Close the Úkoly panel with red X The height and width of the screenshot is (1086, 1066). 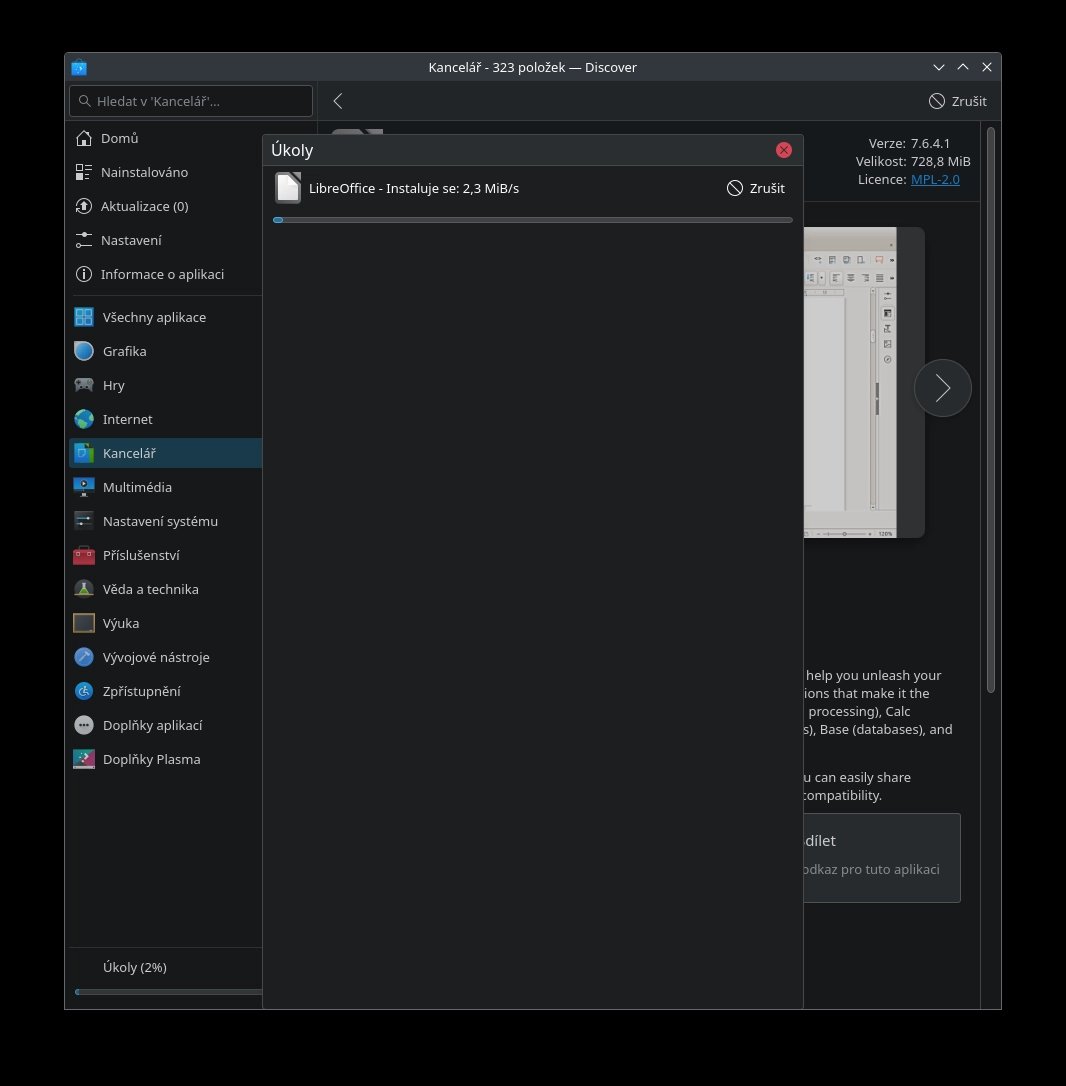point(783,150)
